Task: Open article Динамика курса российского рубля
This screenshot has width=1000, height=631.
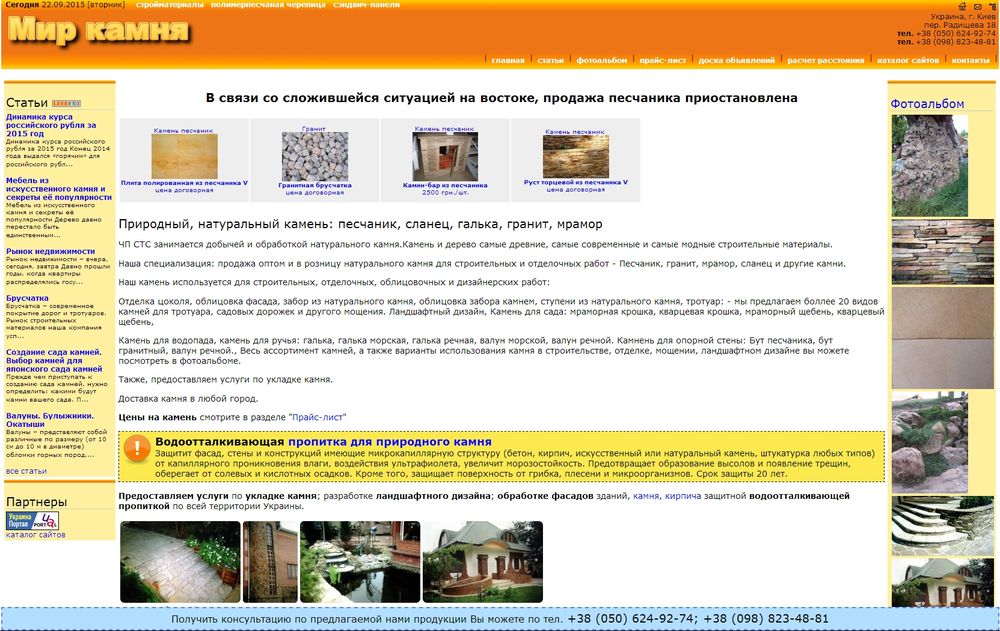Action: (51, 125)
